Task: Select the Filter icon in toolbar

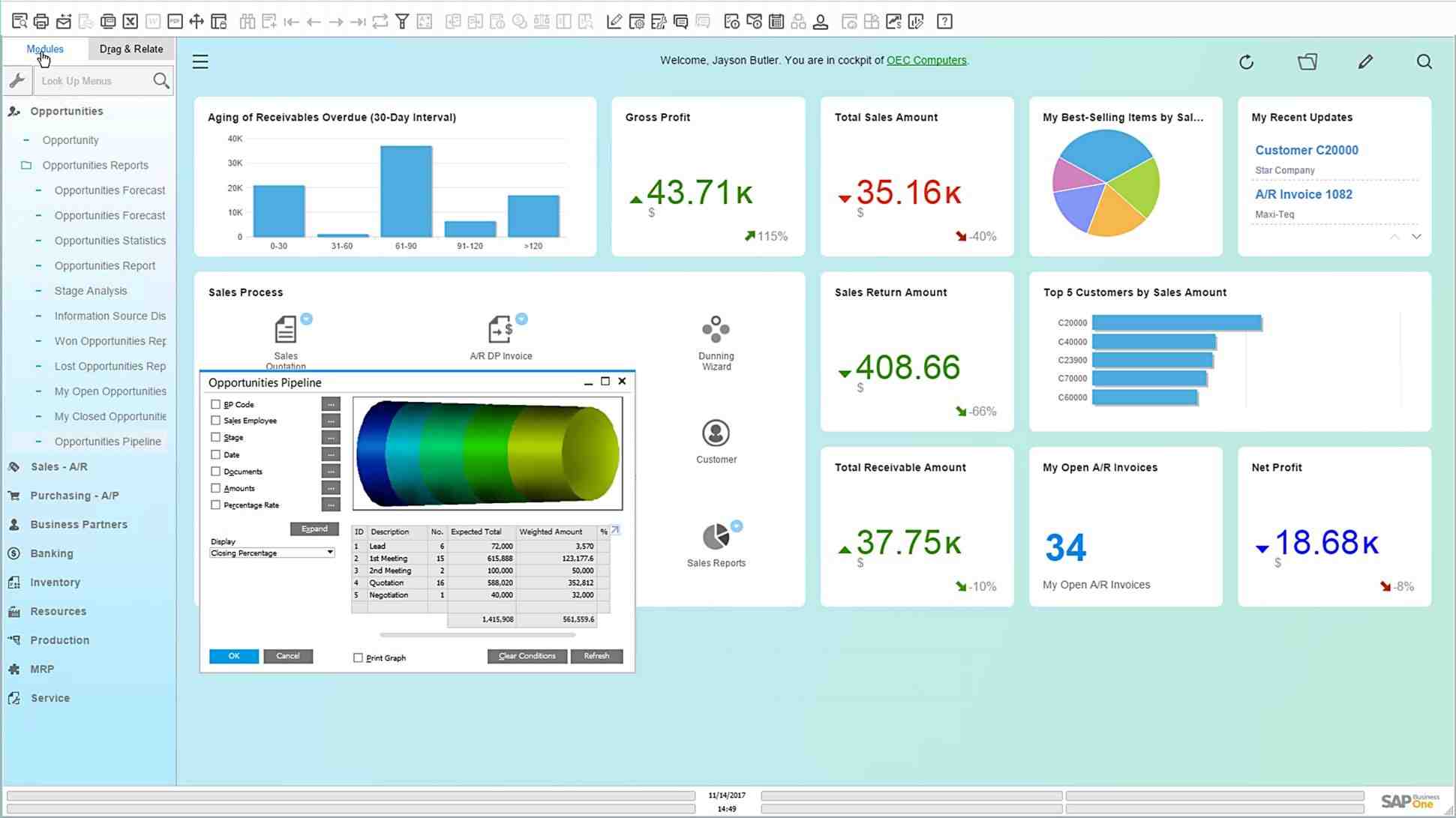Action: coord(402,21)
